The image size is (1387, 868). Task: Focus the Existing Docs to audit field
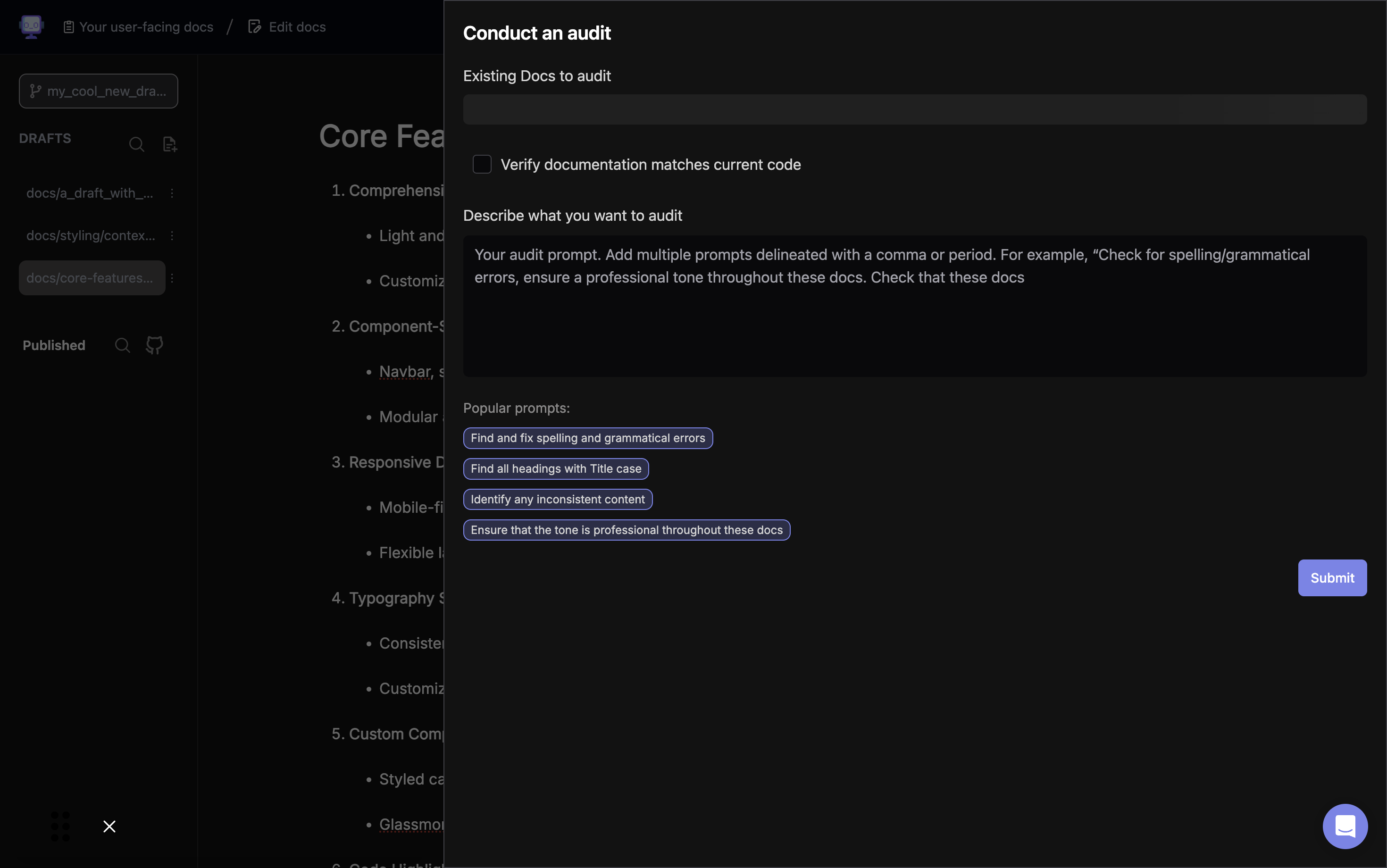915,109
